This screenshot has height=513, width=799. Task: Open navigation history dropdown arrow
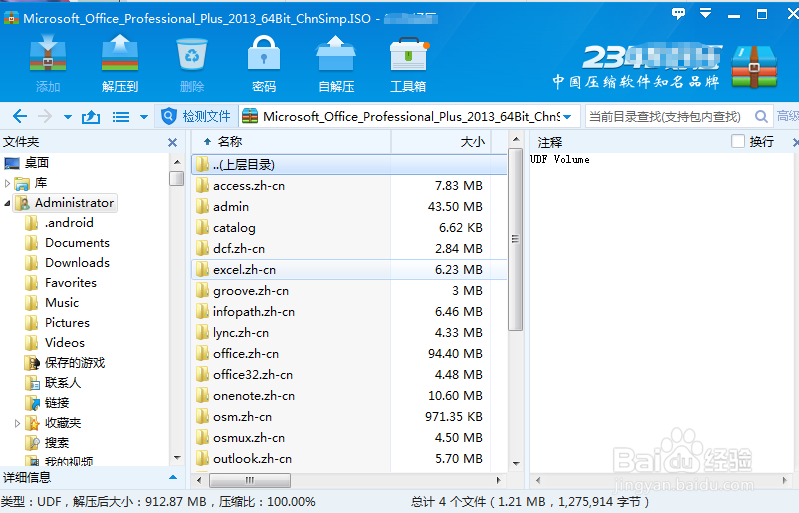pyautogui.click(x=68, y=117)
